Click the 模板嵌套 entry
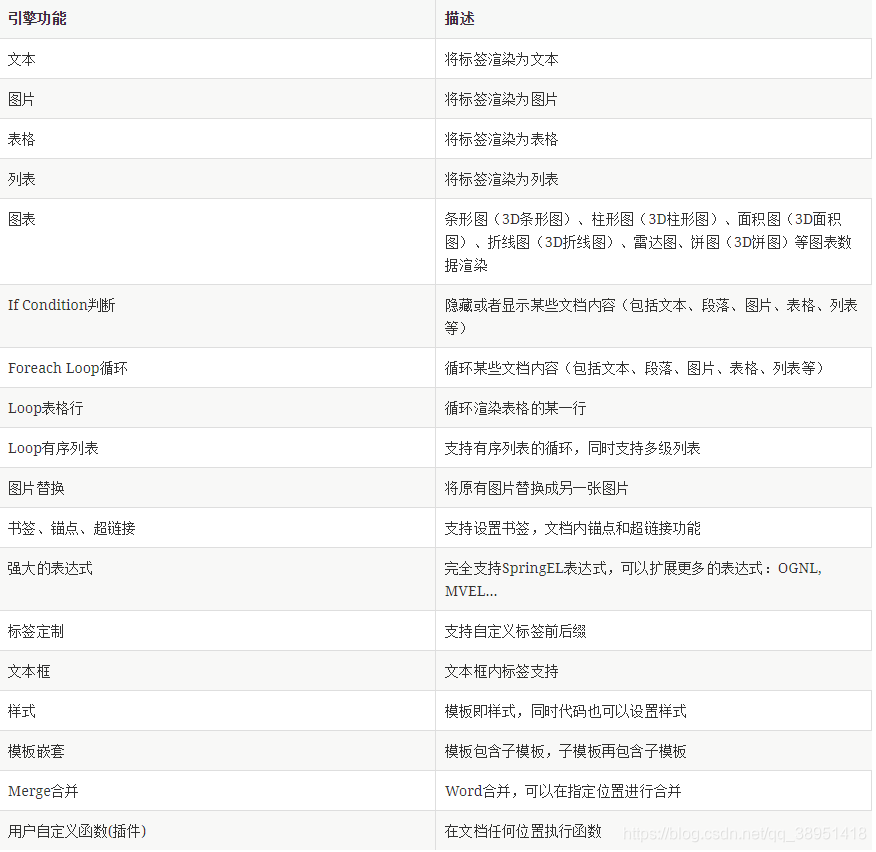This screenshot has width=876, height=852. (33, 751)
